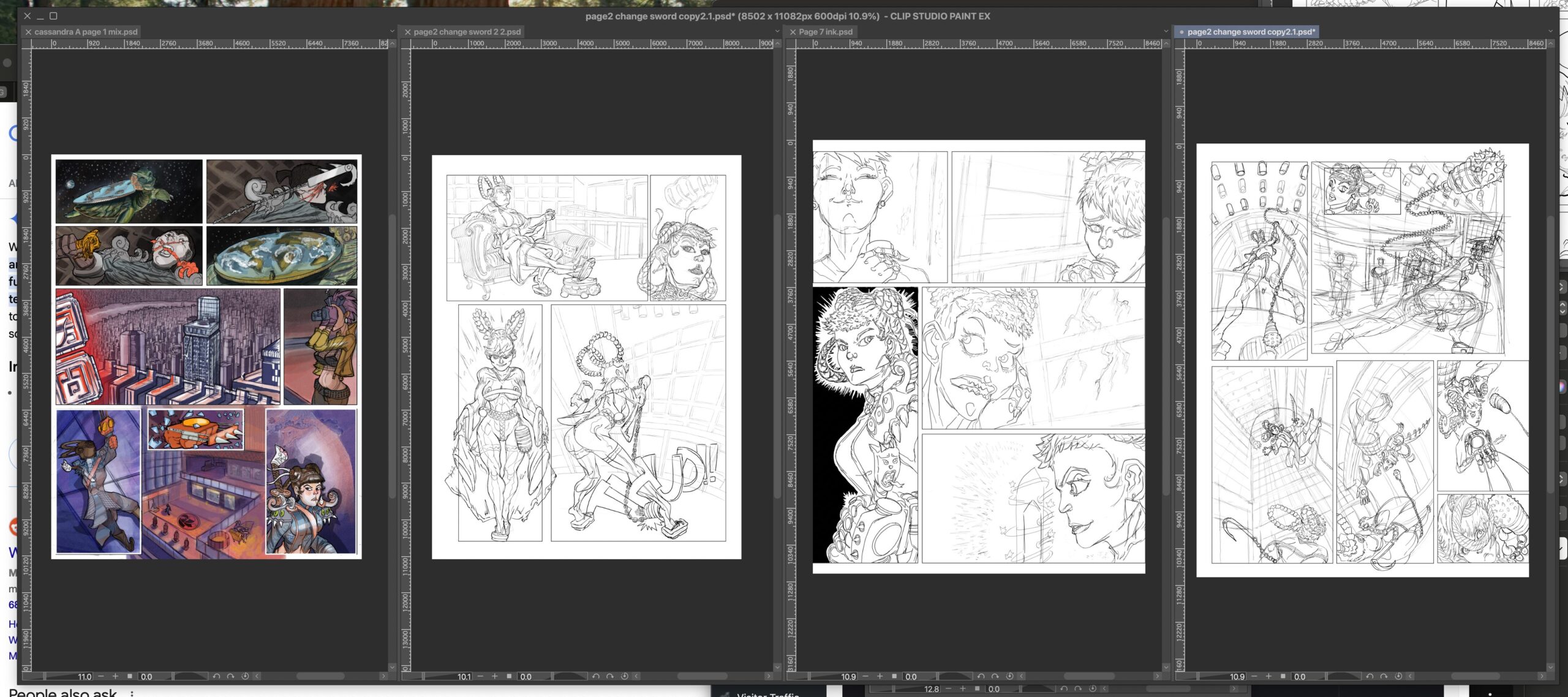Screen dimensions: 1568x697
Task: Zoom in on page2 change sword copy2.1 canvas
Action: (1268, 676)
